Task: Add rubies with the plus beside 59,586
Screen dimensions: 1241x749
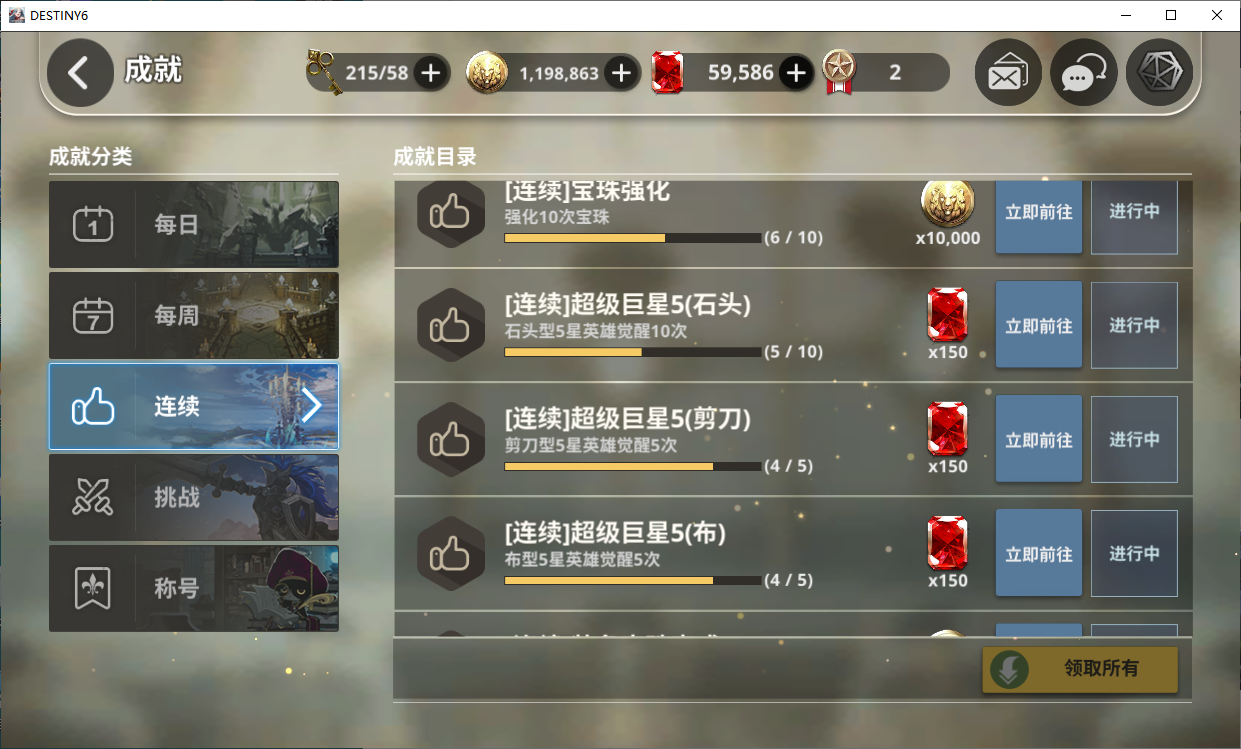Action: pos(796,73)
